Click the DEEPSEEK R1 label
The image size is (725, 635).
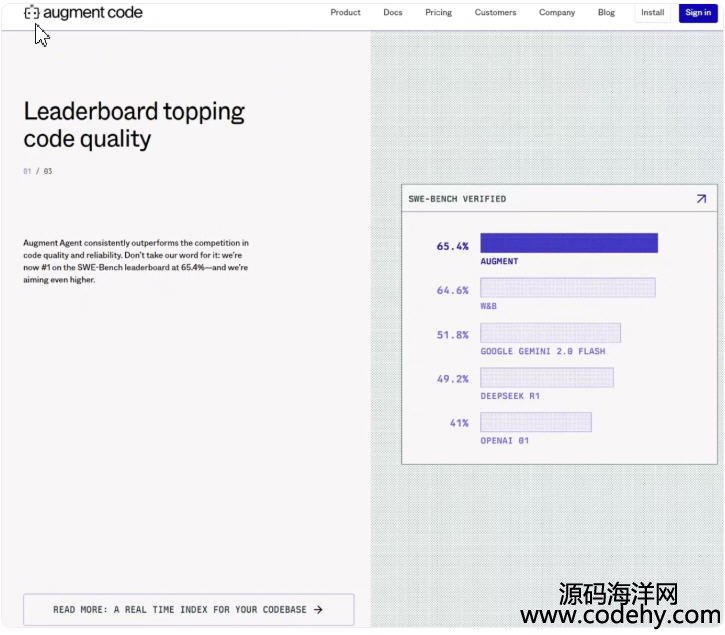510,396
